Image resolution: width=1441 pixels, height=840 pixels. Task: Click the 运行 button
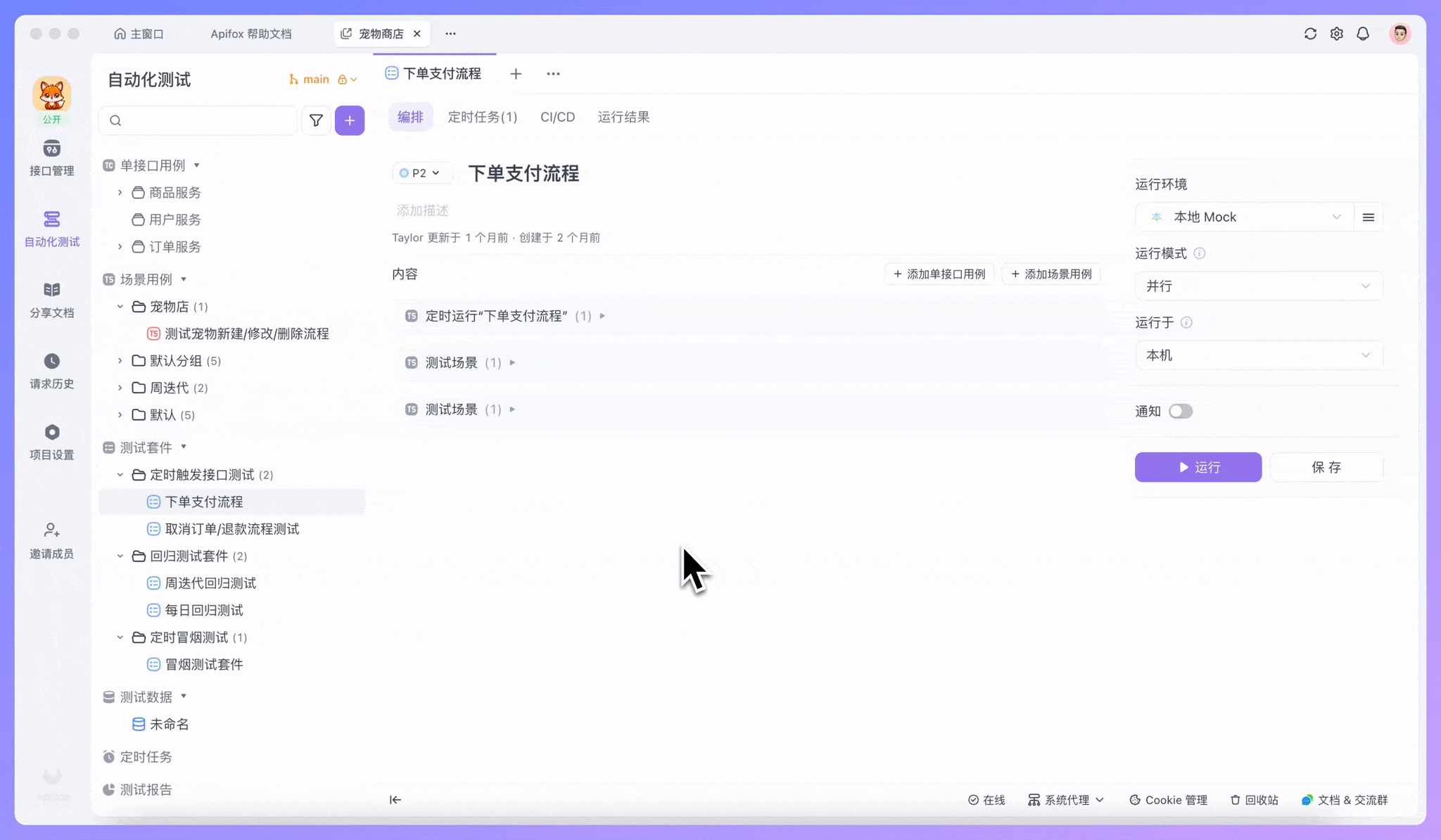point(1198,466)
